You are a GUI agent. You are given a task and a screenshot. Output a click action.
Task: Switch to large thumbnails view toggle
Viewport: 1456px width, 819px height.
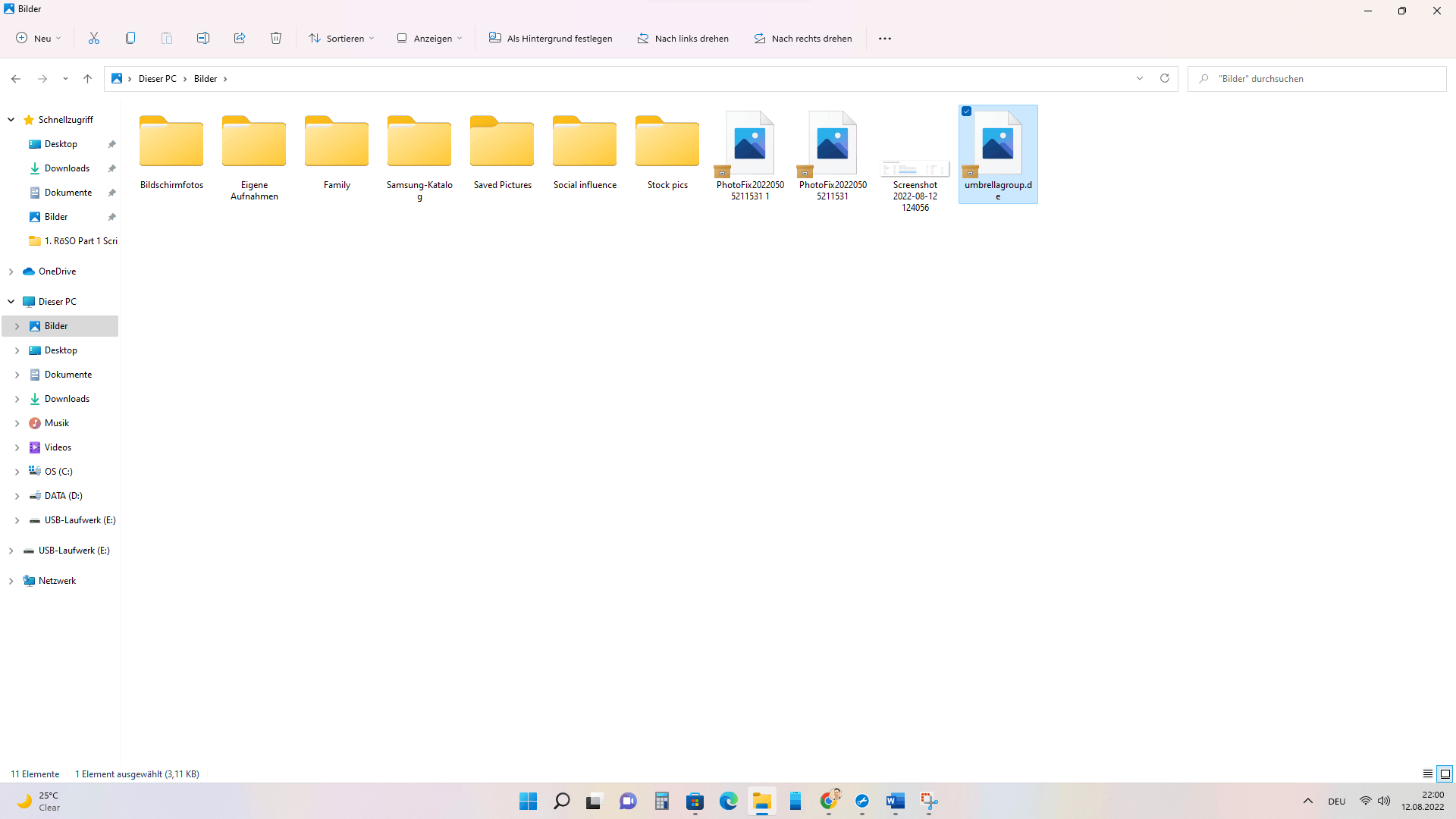click(1445, 773)
